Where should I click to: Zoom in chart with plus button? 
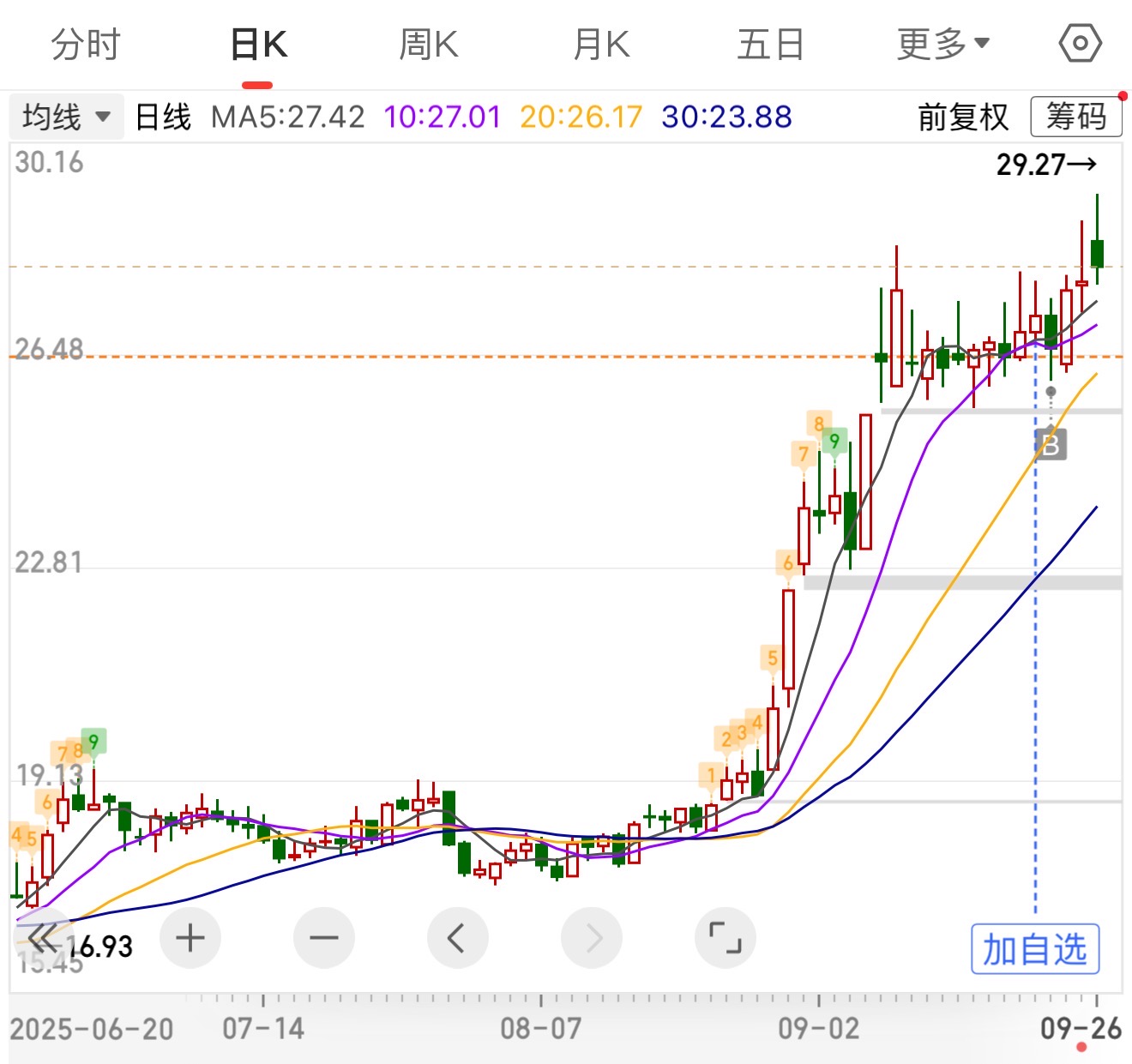pyautogui.click(x=190, y=938)
